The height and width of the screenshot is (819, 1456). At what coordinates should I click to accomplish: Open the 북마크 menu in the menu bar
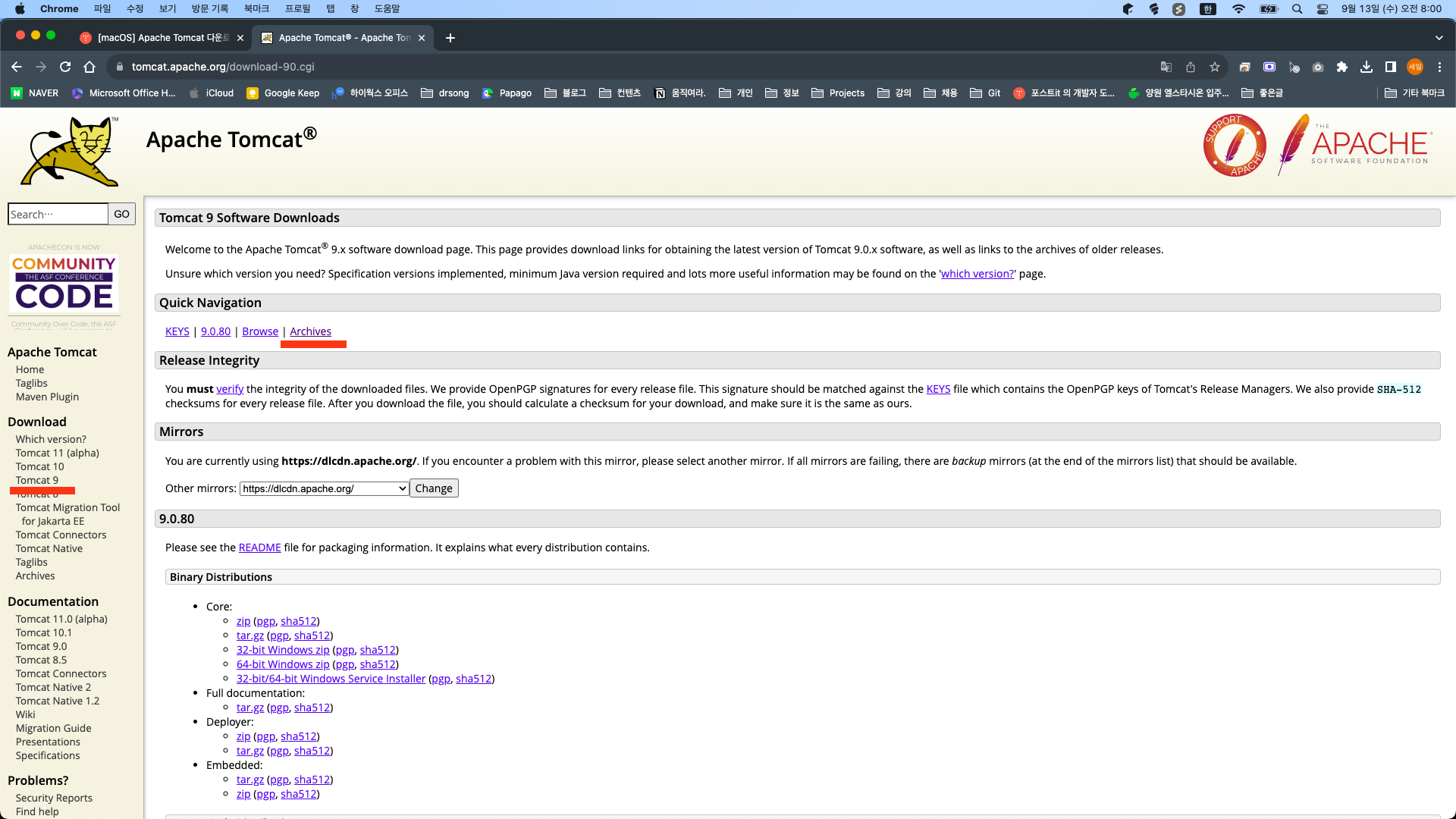point(256,9)
